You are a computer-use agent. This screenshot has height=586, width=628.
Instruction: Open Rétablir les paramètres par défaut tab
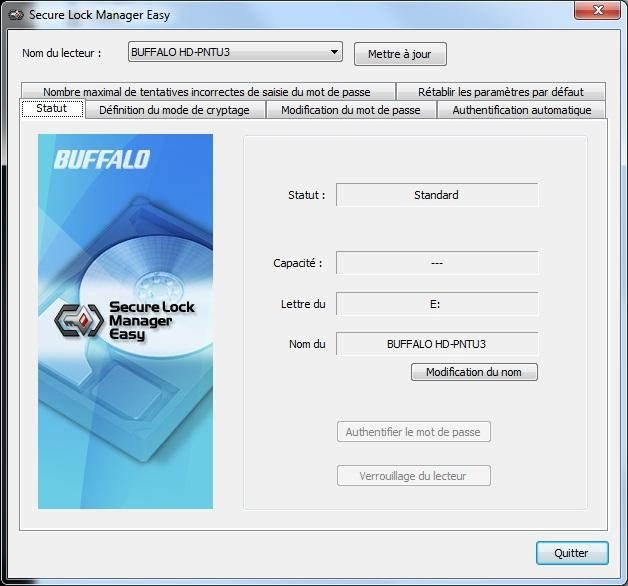(x=501, y=92)
